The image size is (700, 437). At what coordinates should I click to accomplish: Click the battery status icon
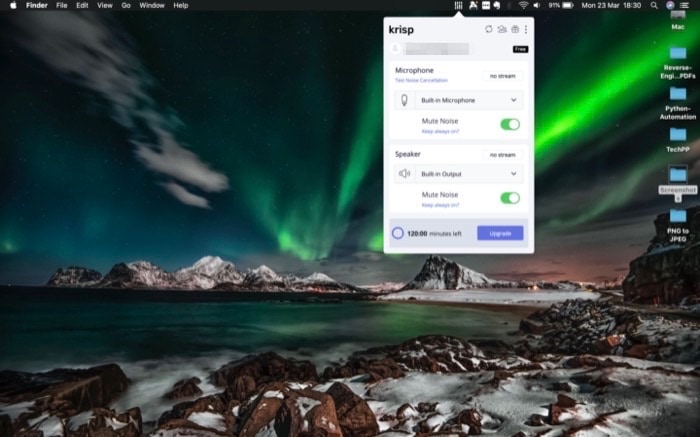tap(568, 5)
